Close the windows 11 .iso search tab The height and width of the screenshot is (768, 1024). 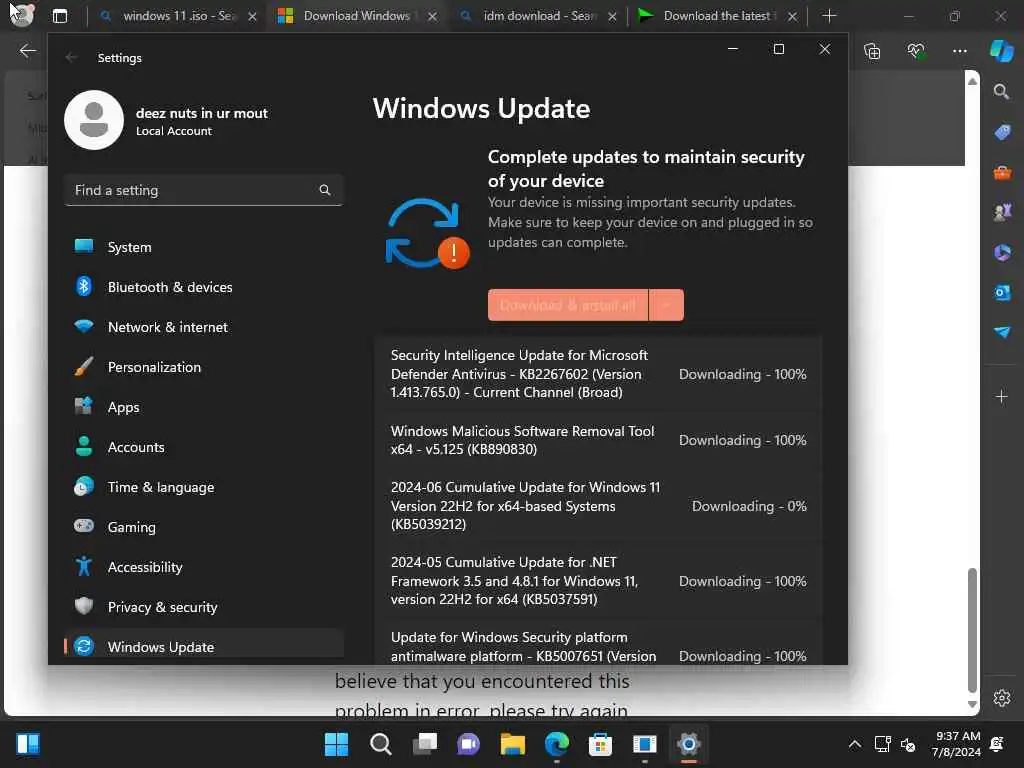(252, 16)
